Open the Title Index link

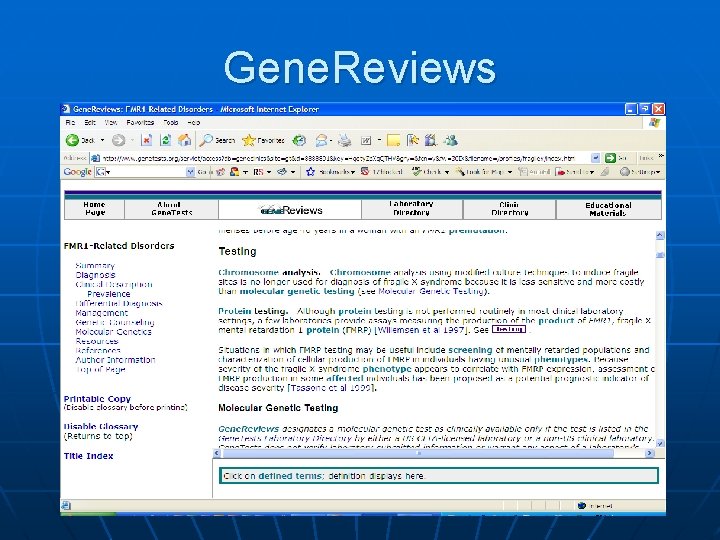click(89, 456)
